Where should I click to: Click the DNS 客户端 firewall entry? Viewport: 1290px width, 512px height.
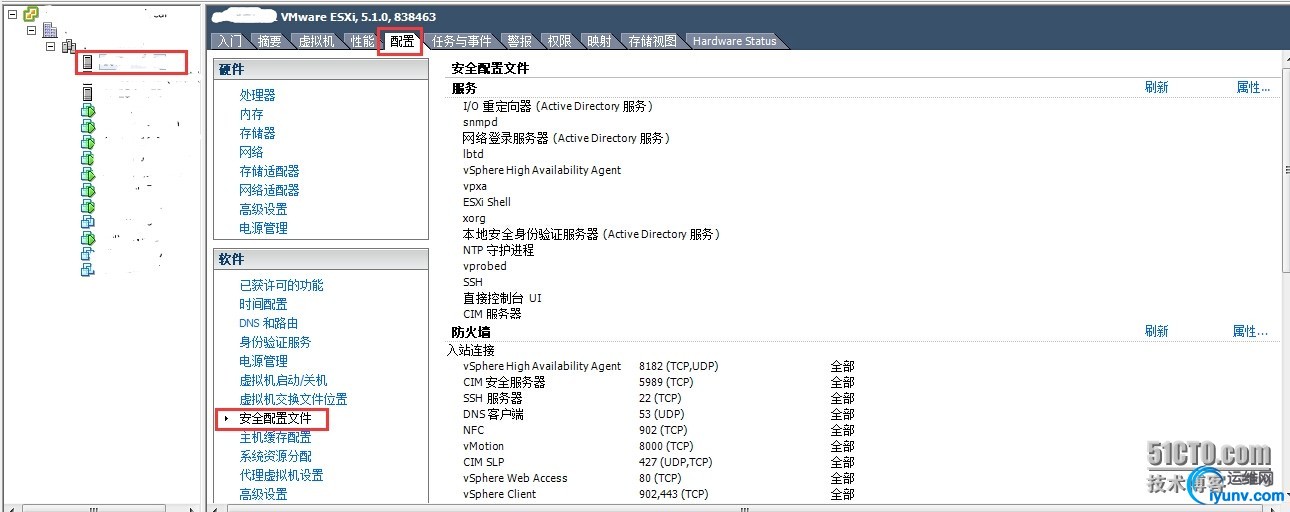coord(493,414)
